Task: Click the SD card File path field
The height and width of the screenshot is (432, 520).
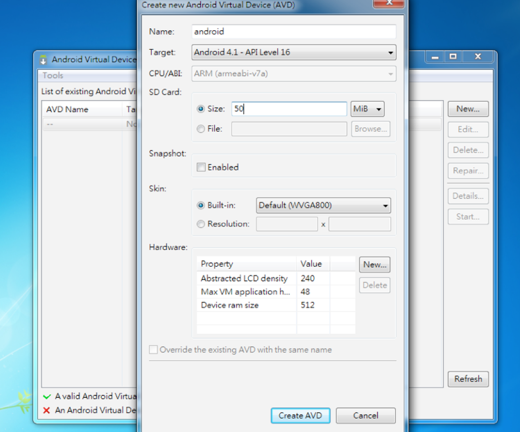Action: coord(289,129)
